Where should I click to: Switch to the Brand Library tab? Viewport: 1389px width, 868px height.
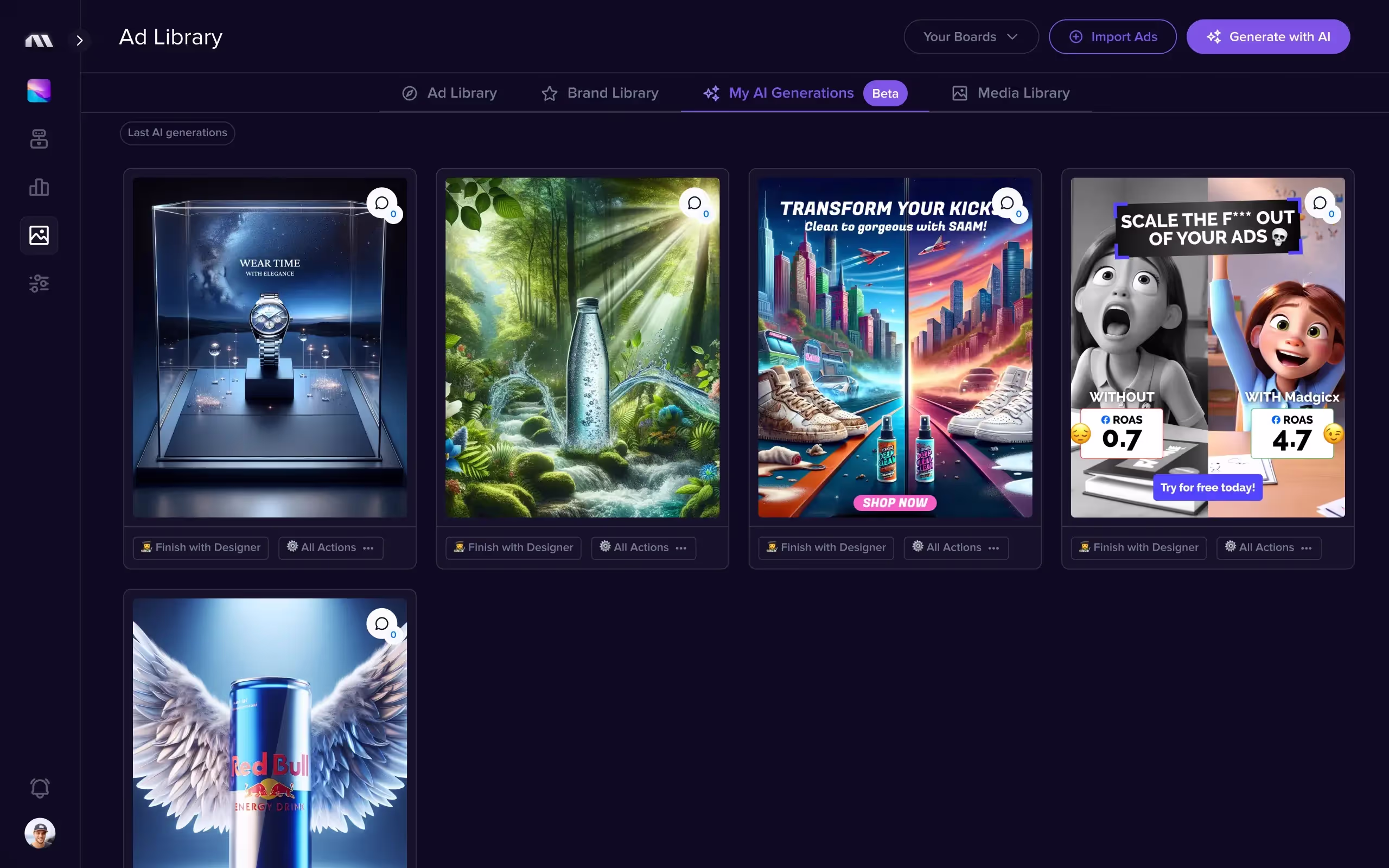click(600, 93)
